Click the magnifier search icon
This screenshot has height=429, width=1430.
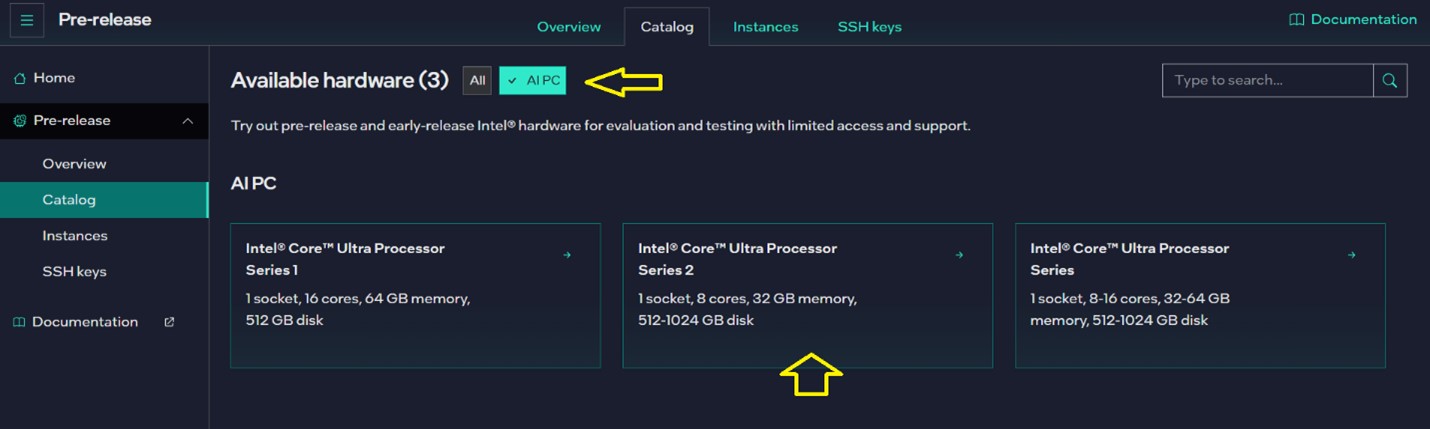[1390, 80]
